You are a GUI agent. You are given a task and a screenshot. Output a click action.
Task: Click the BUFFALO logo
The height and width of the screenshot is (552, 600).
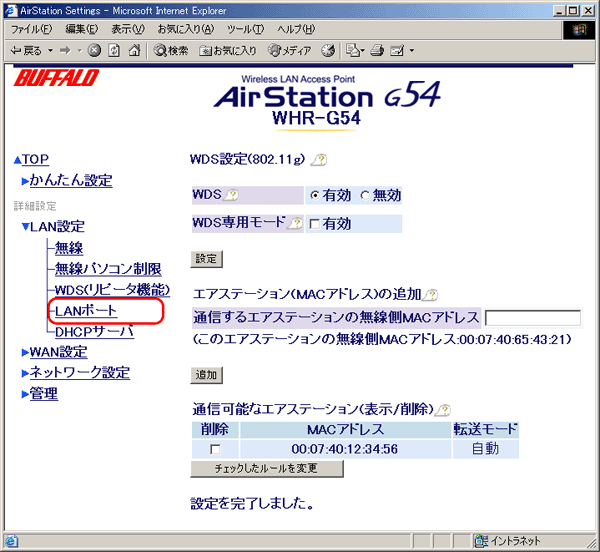click(x=56, y=78)
